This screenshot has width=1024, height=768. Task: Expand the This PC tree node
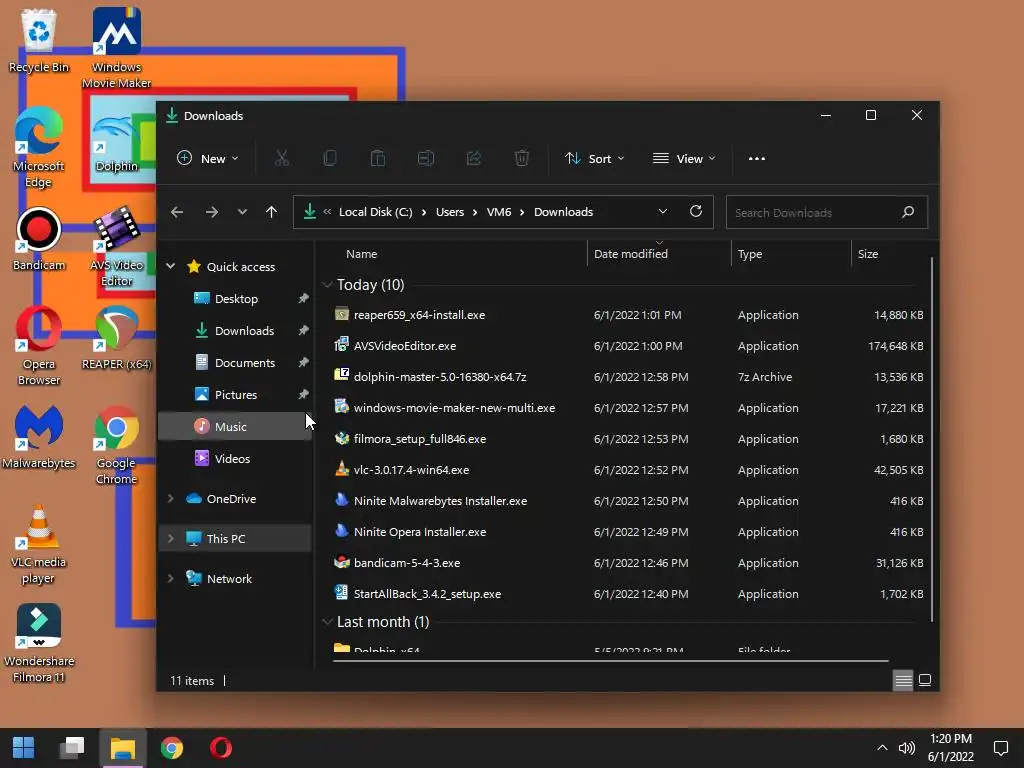(171, 539)
